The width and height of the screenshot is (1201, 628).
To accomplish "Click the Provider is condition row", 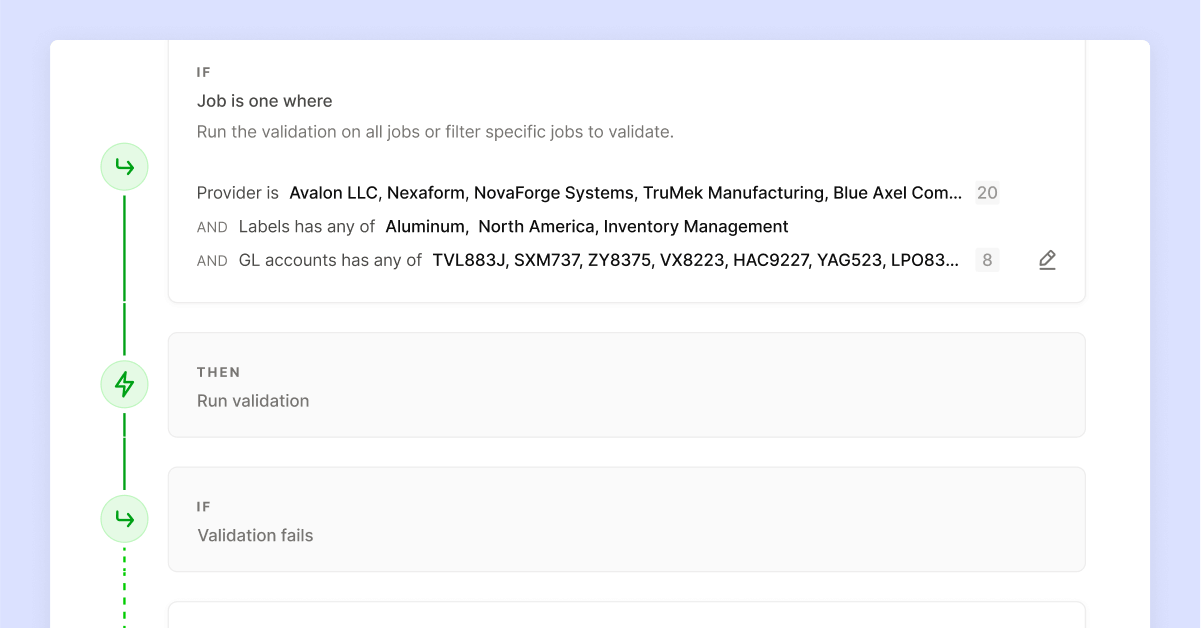I will pos(237,192).
